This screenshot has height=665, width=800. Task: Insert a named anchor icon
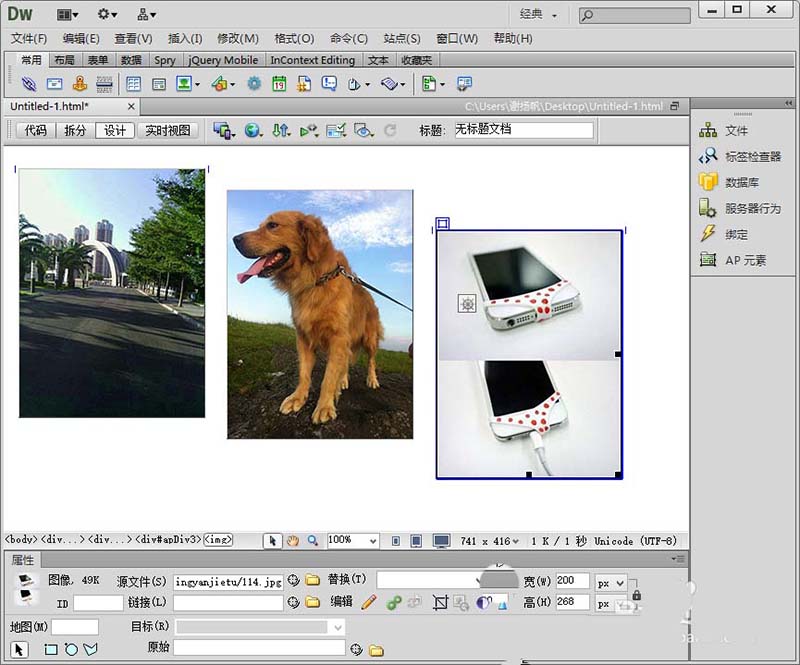click(80, 84)
